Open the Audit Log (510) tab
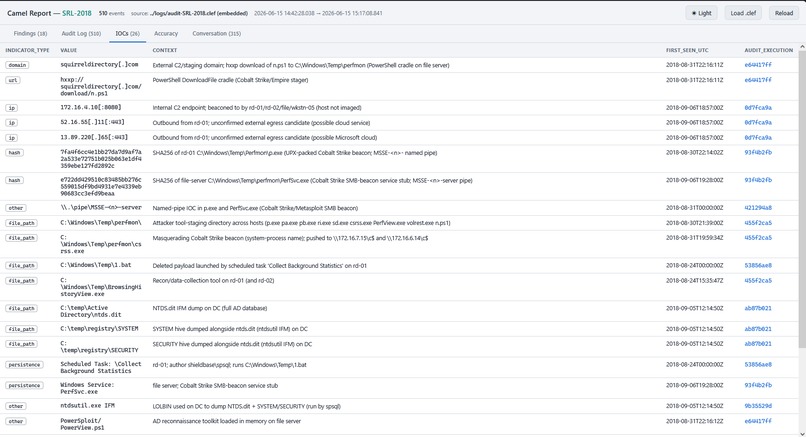The width and height of the screenshot is (806, 437). [81, 33]
